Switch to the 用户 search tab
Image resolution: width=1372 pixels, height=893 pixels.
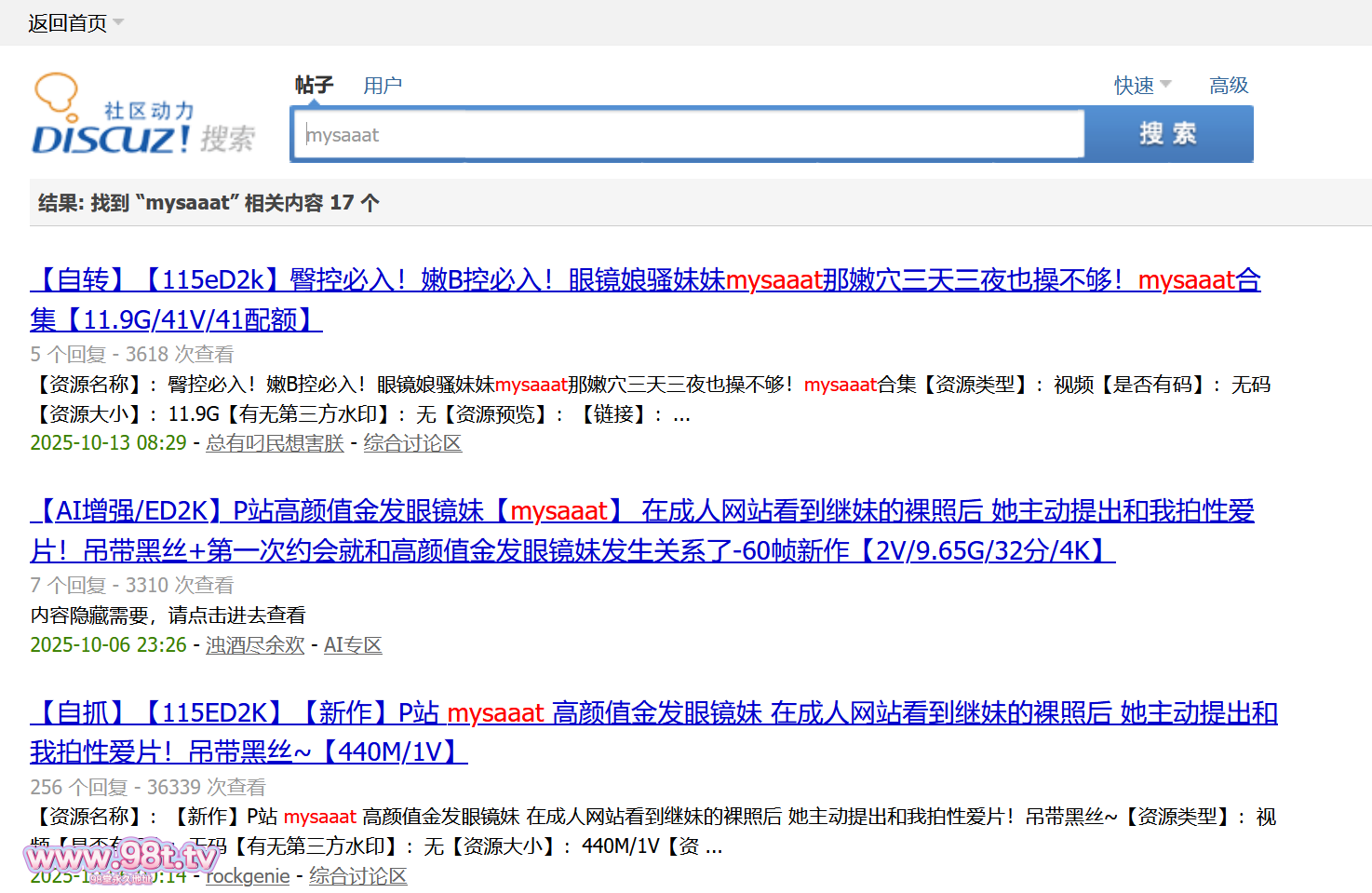(383, 86)
